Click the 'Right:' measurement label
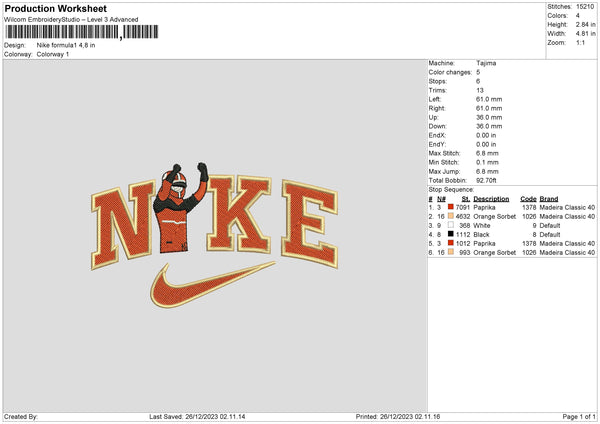 pos(437,108)
